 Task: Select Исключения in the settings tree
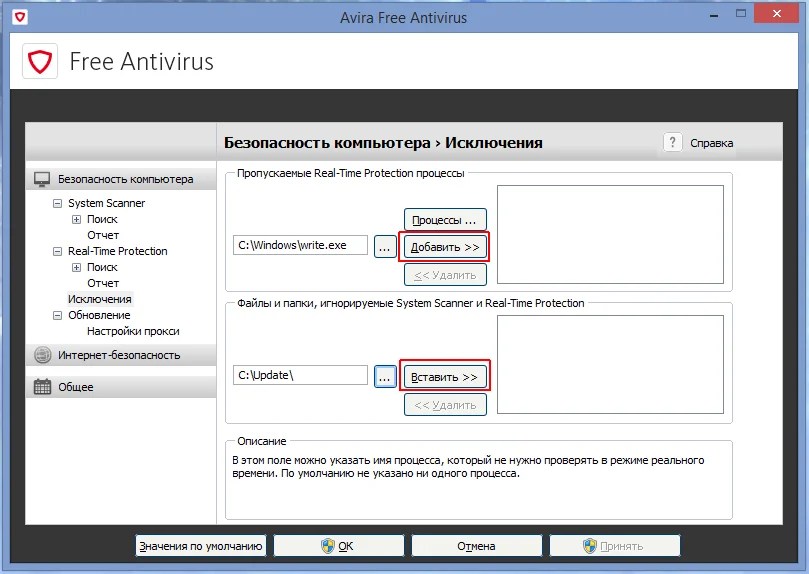click(99, 299)
